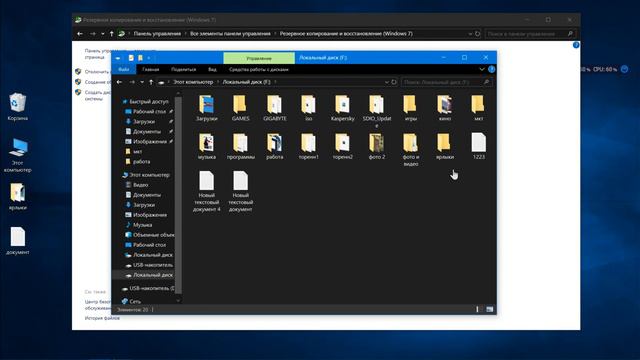The image size is (640, 360).
Task: Select Этот компьютер in navigation pane
Action: click(x=146, y=175)
